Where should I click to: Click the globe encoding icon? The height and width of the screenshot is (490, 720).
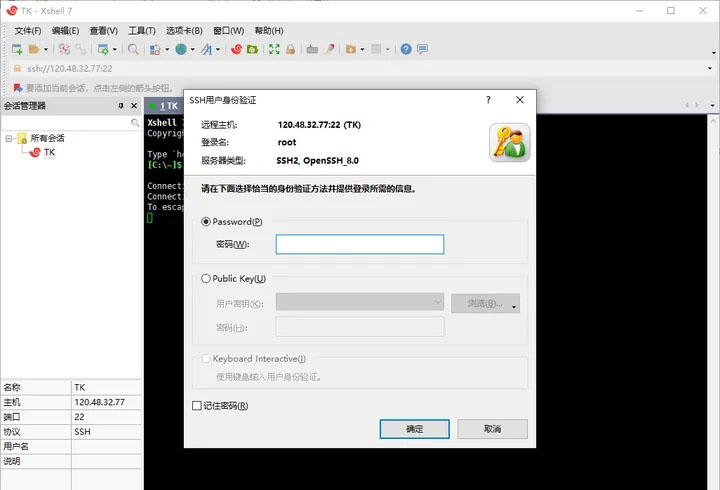click(181, 49)
